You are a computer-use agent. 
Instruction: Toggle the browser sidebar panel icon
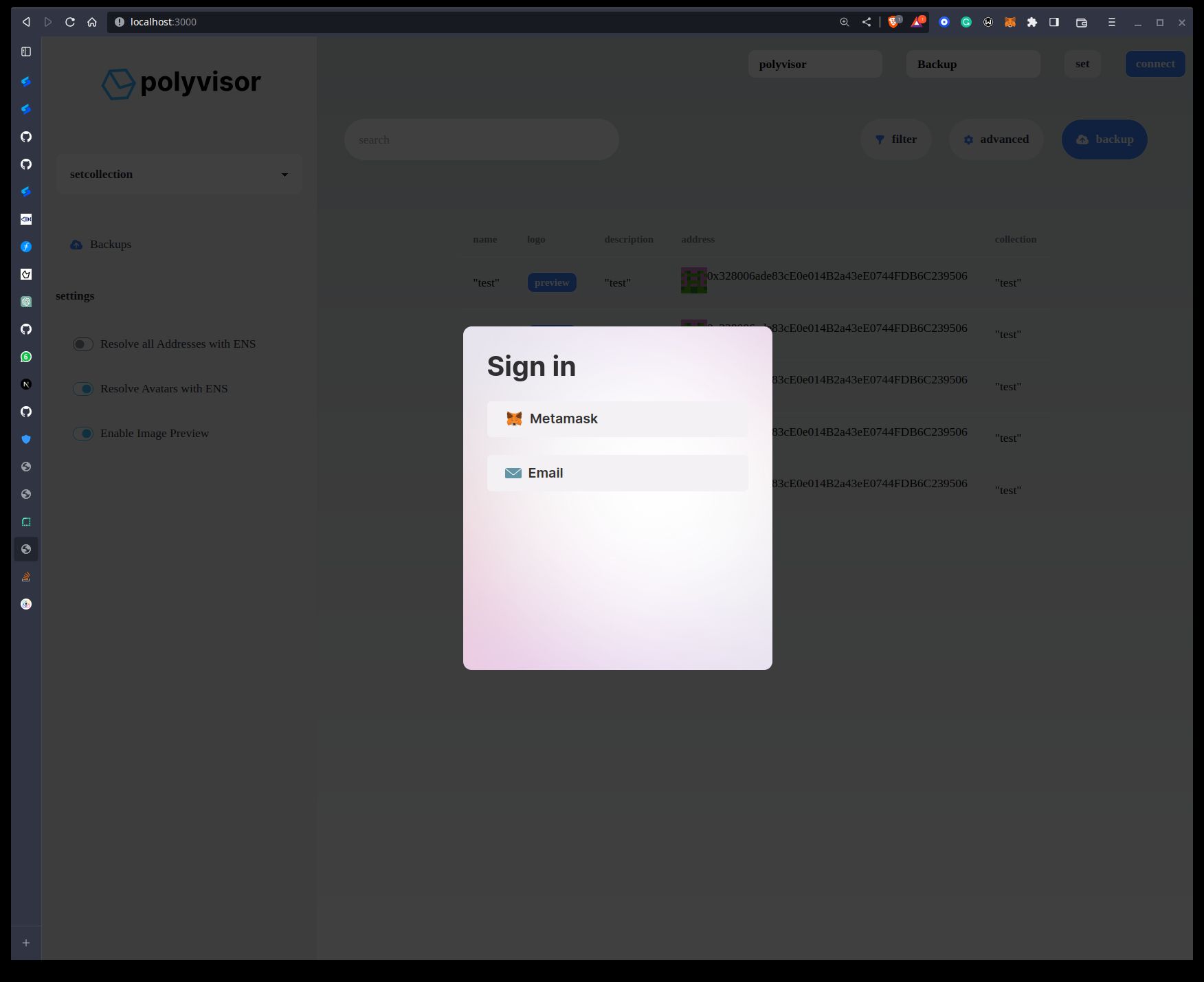(x=1054, y=22)
